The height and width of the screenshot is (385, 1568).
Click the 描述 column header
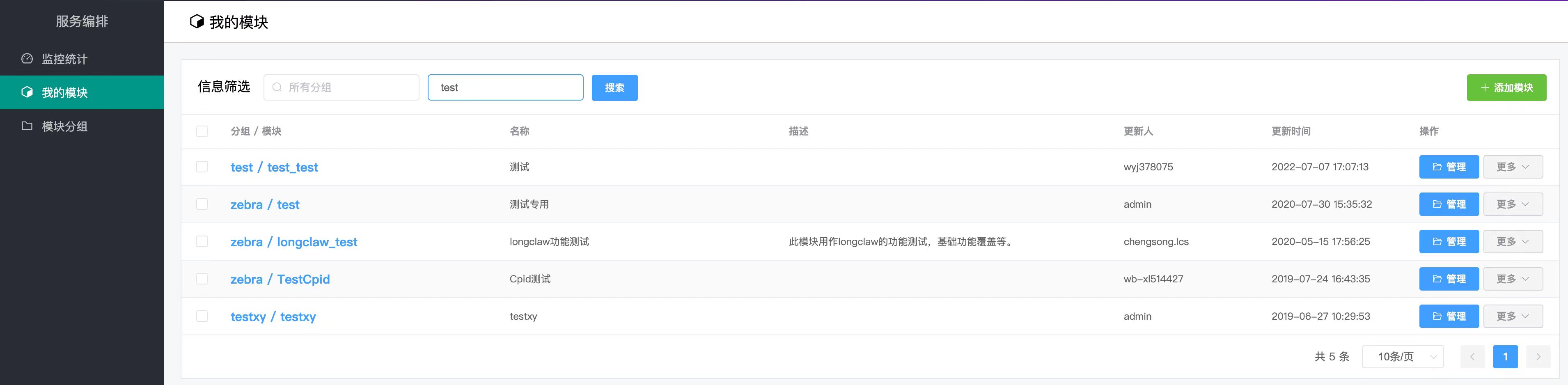(x=799, y=131)
